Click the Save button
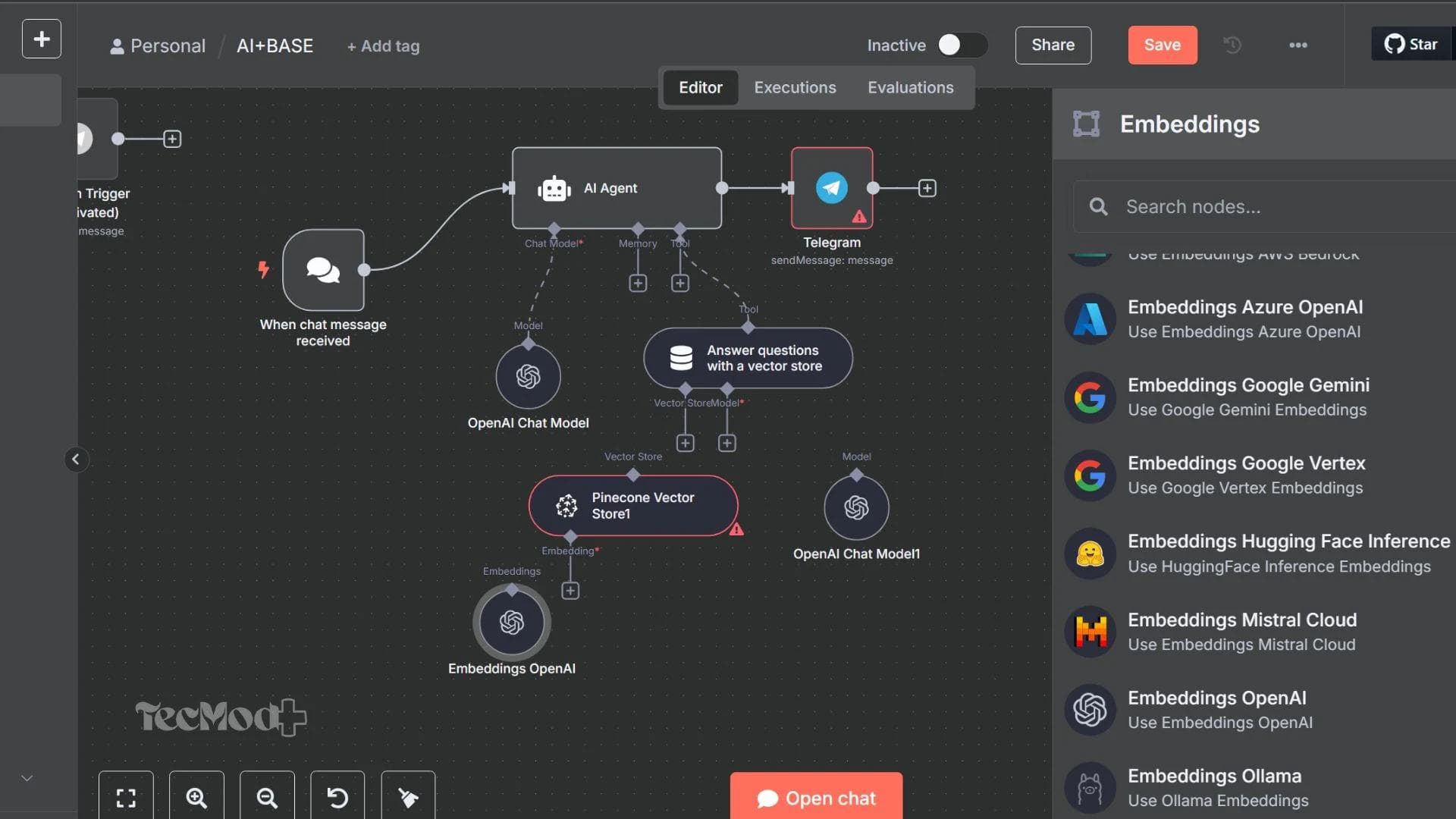Viewport: 1456px width, 819px height. tap(1163, 45)
